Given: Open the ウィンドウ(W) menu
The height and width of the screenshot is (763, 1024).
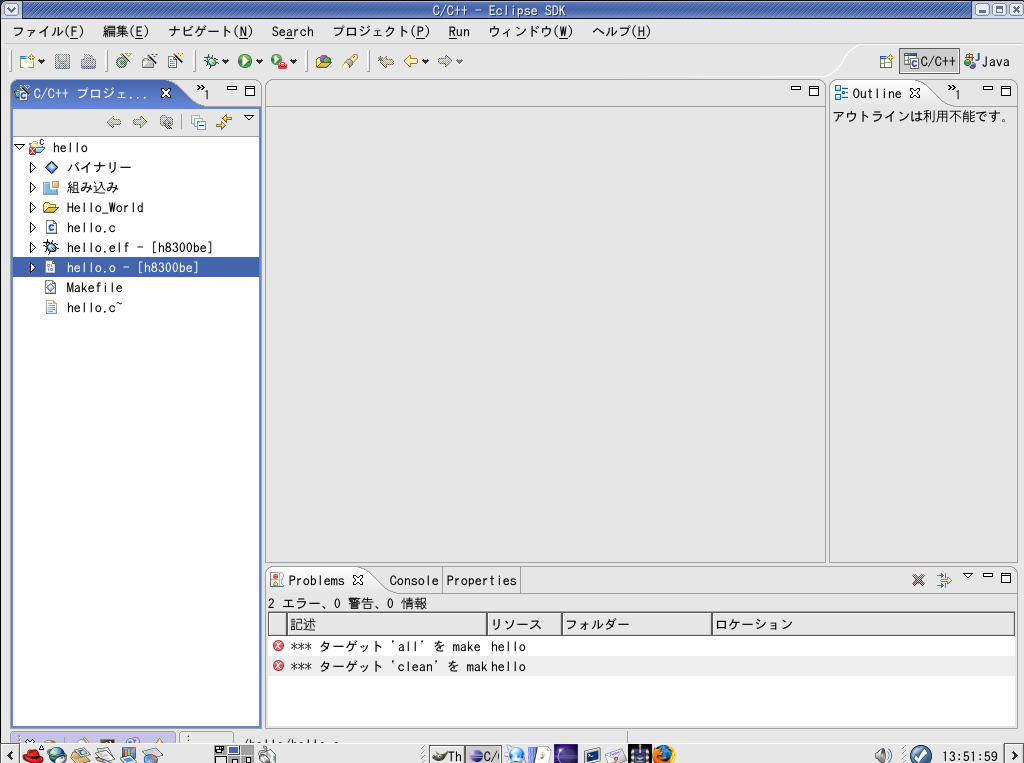Looking at the screenshot, I should [530, 32].
